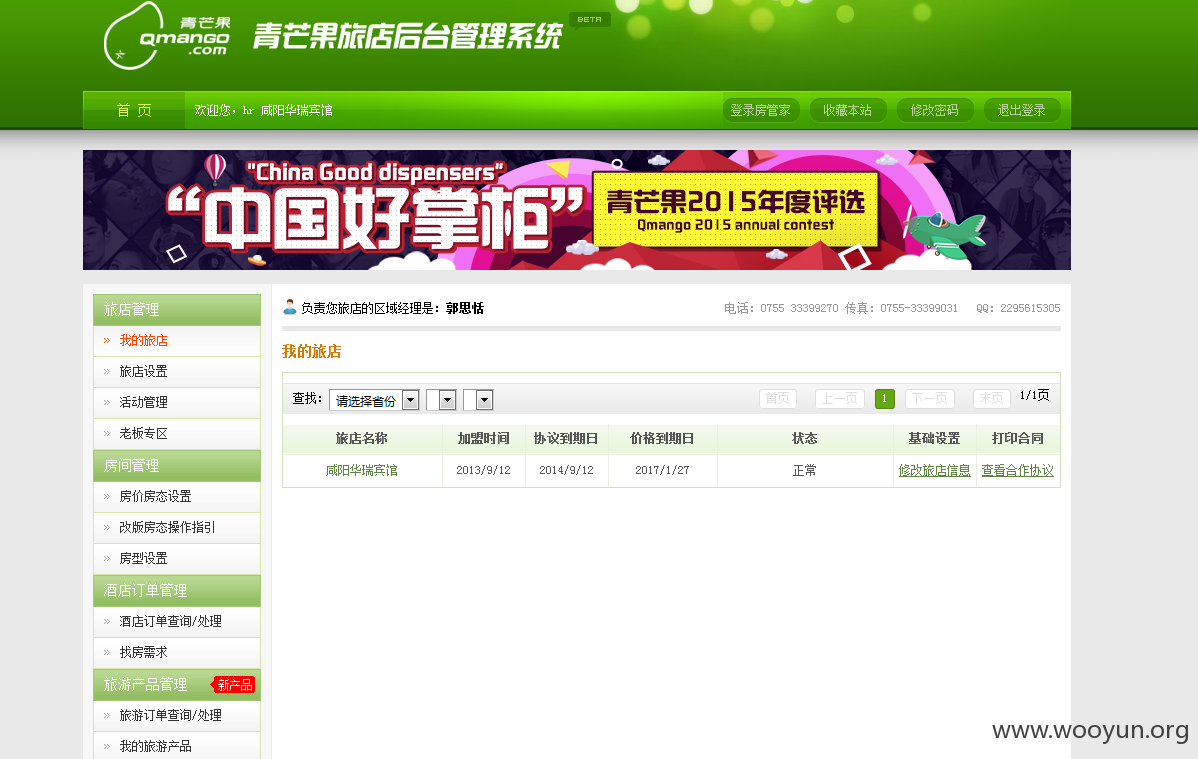Click 房间管理 section header
This screenshot has height=759, width=1198.
[x=176, y=465]
